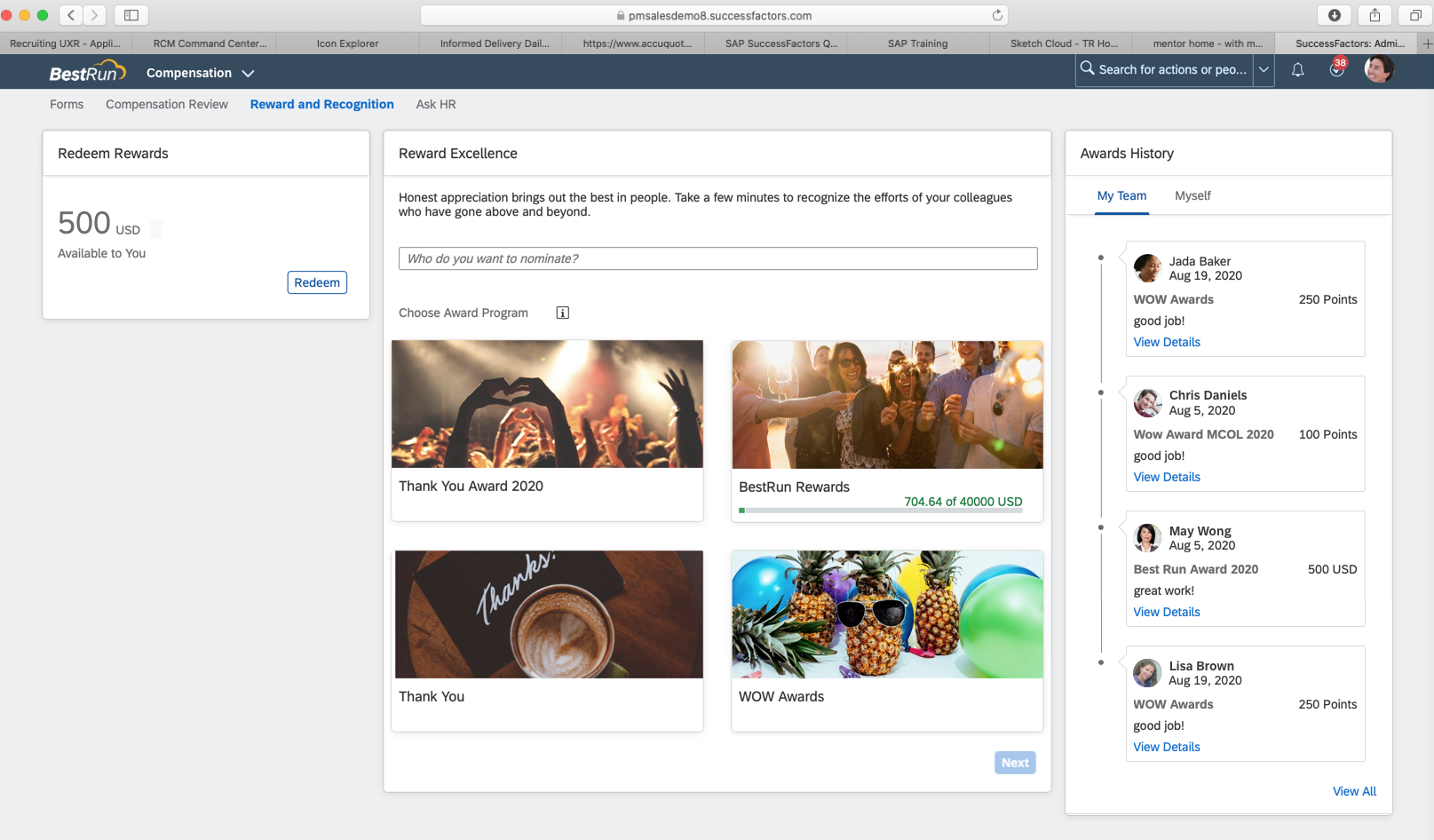This screenshot has height=840, width=1434.
Task: Open a new tab with the plus icon
Action: point(1427,44)
